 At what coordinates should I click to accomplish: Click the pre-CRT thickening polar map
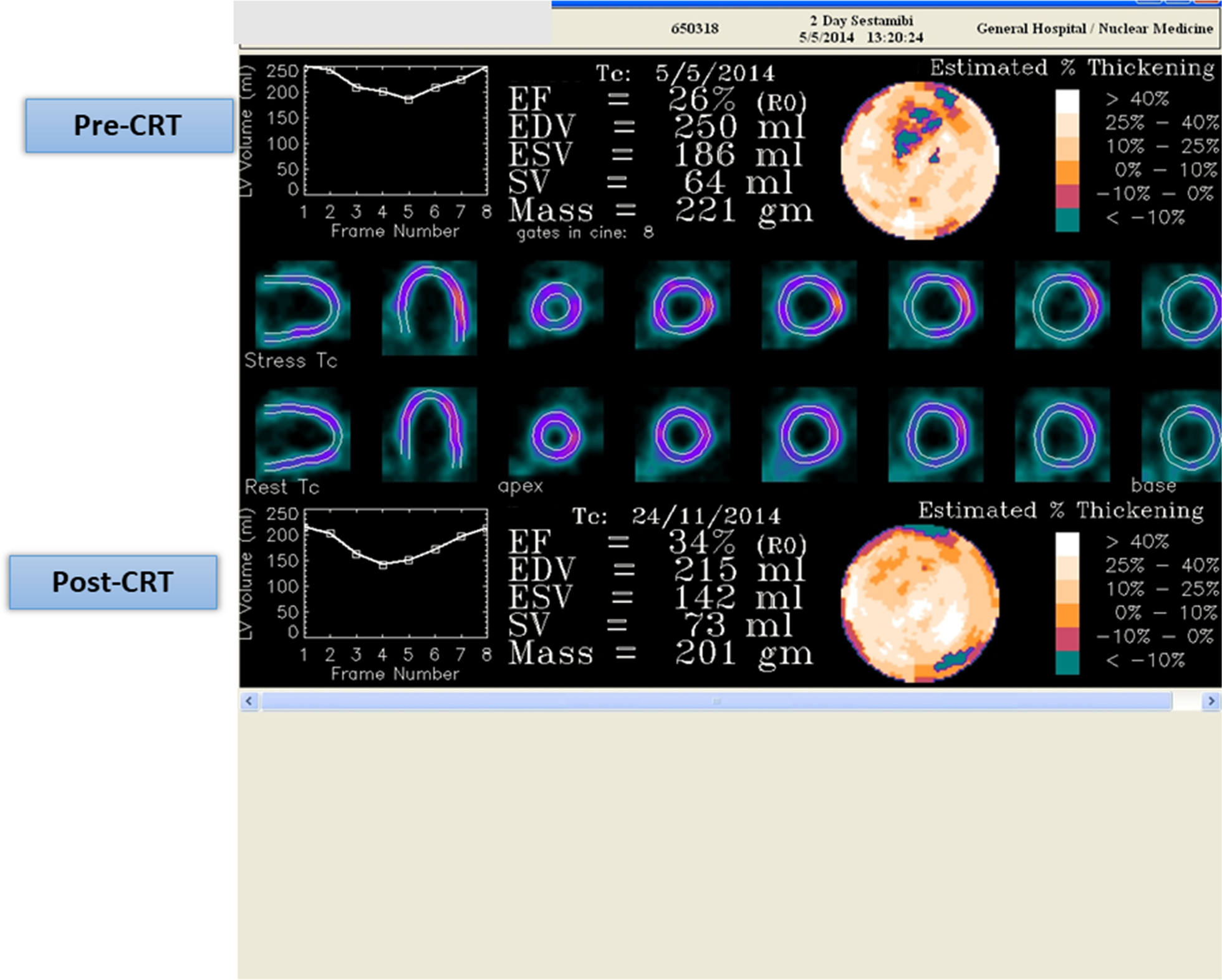coord(920,160)
